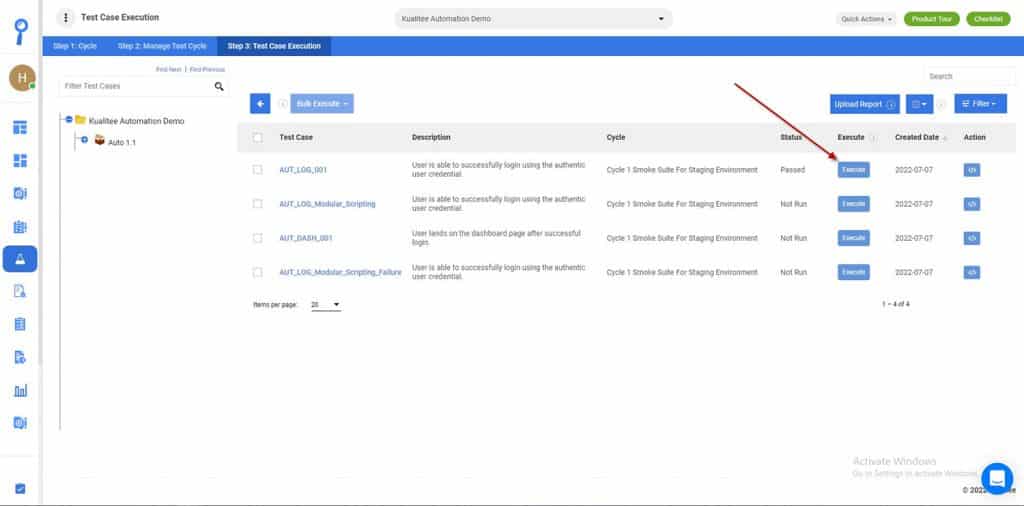Go to Step 2: Manage Test Cycle tab
The height and width of the screenshot is (506, 1024).
(x=162, y=46)
